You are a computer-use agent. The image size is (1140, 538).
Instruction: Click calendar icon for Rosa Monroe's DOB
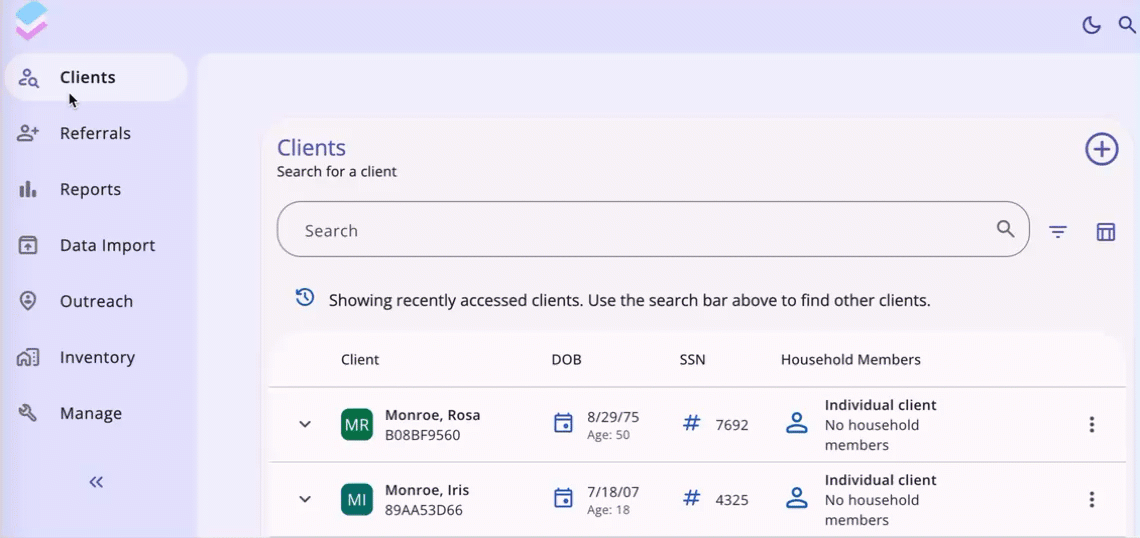tap(563, 424)
